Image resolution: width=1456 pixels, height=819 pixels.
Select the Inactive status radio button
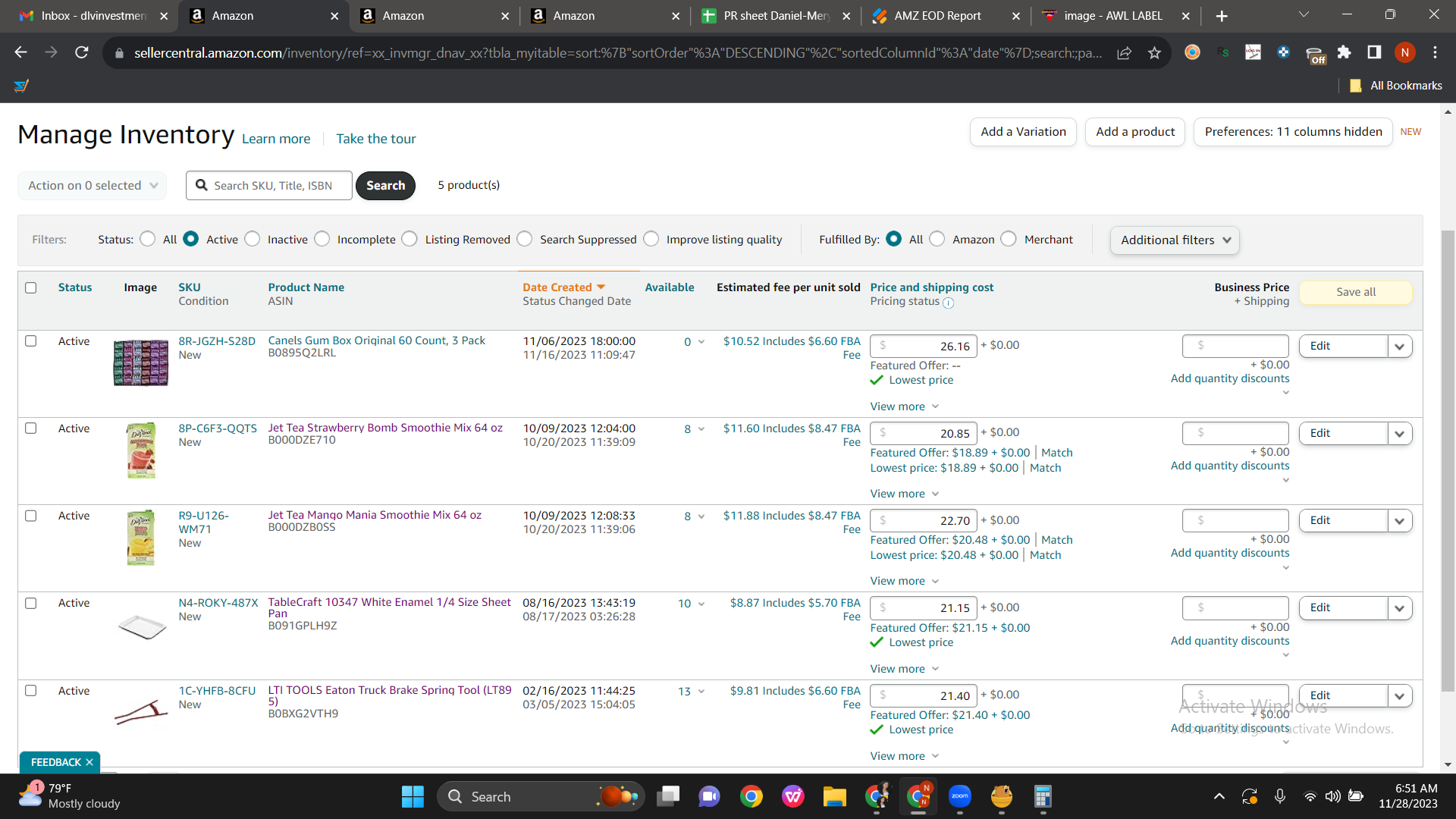[x=253, y=239]
